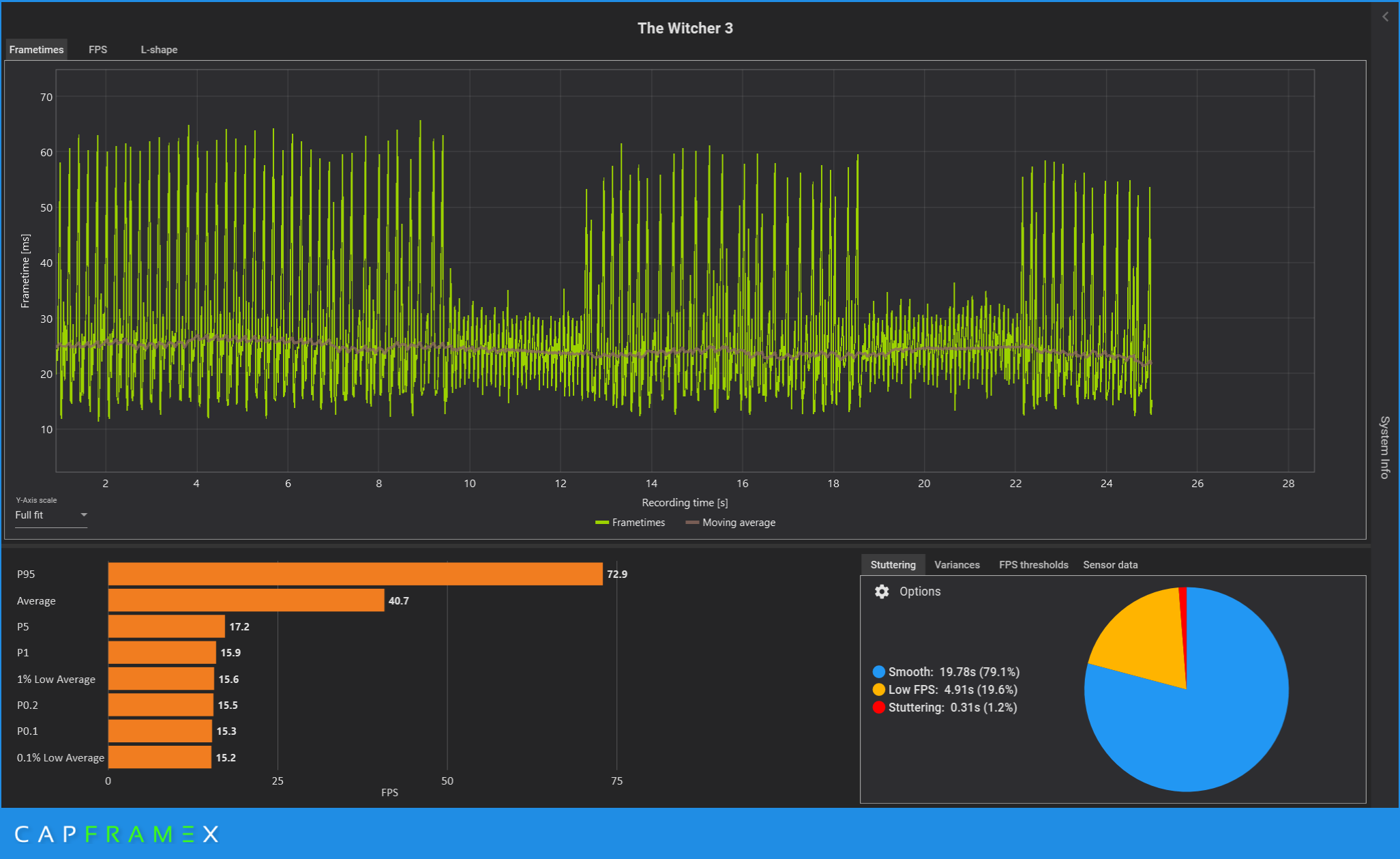Image resolution: width=1400 pixels, height=859 pixels.
Task: Open the Sensor data tab
Action: point(1110,565)
